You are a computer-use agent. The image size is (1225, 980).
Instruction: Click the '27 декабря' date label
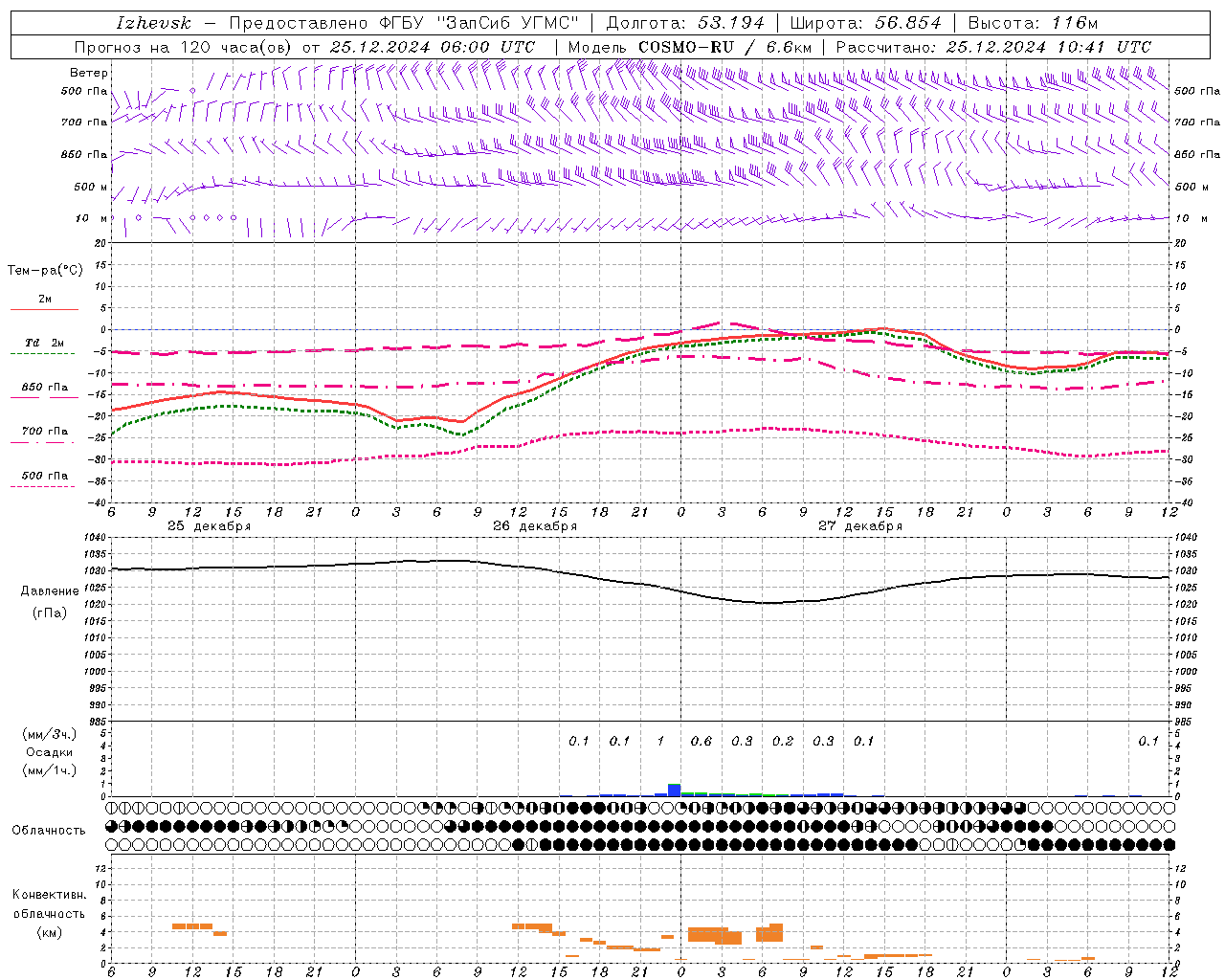point(860,526)
